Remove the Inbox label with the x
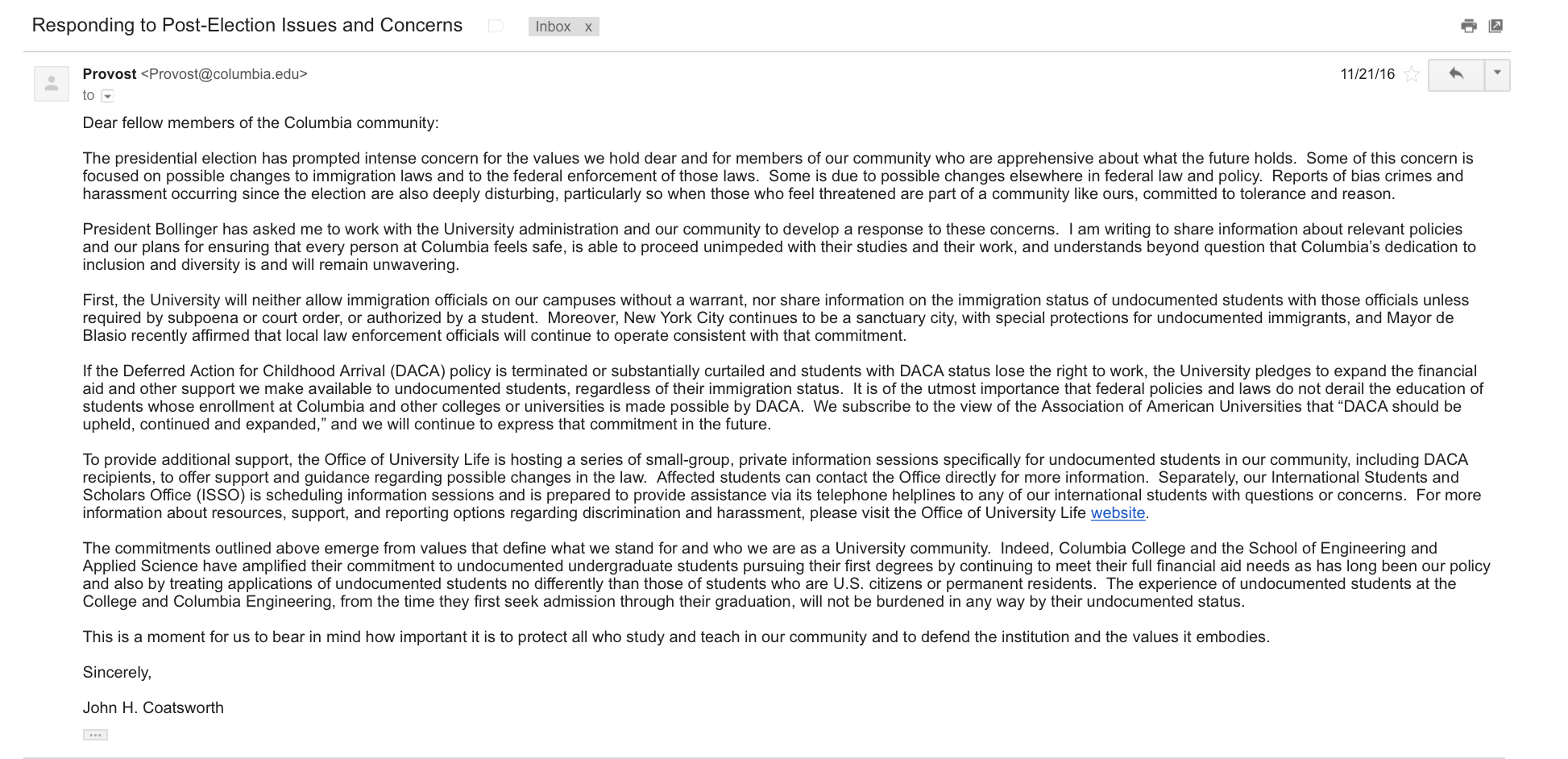The image size is (1568, 759). 588,27
